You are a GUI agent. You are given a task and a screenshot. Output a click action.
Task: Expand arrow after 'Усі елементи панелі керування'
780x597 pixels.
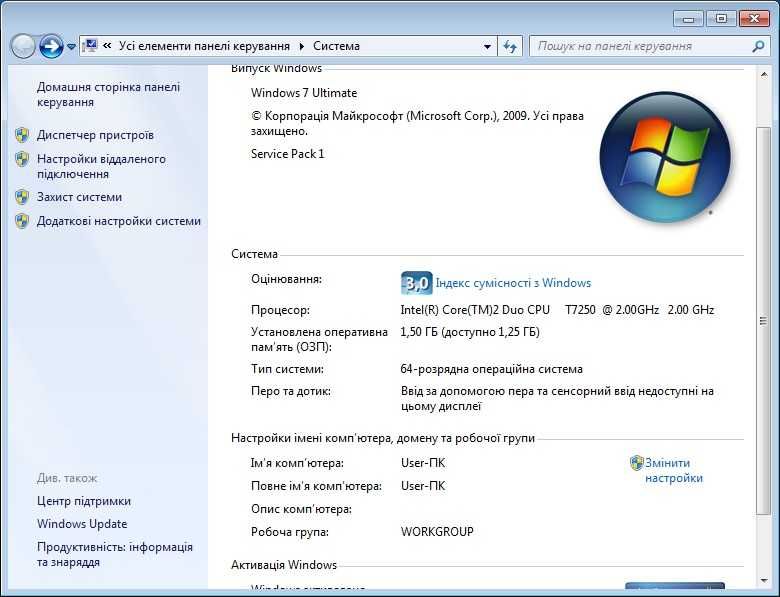(x=301, y=46)
